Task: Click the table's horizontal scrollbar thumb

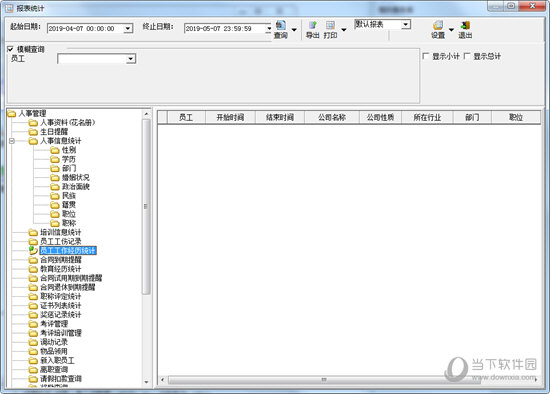Action: click(324, 380)
